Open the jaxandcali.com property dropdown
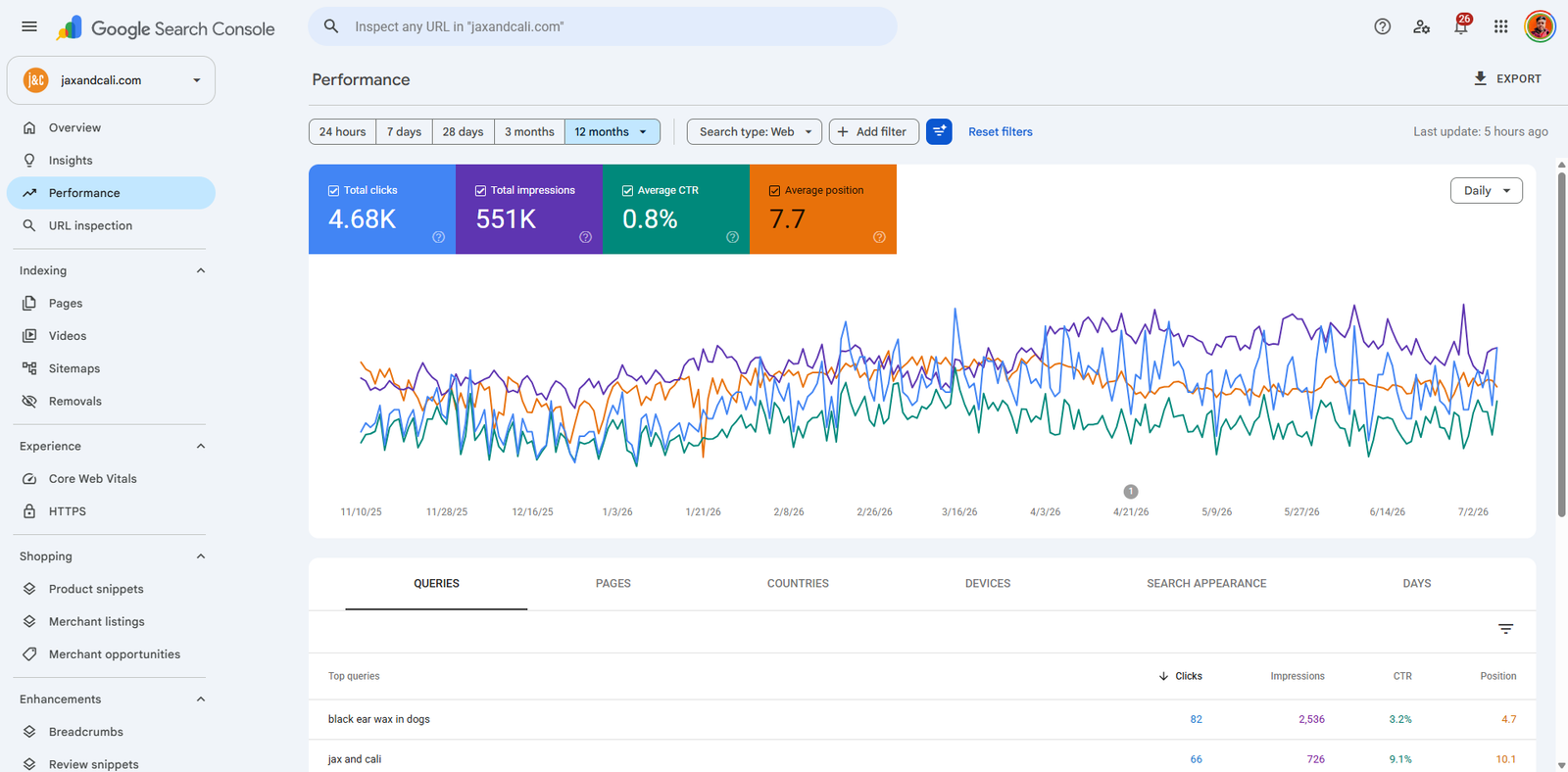The image size is (1568, 772). pyautogui.click(x=111, y=80)
